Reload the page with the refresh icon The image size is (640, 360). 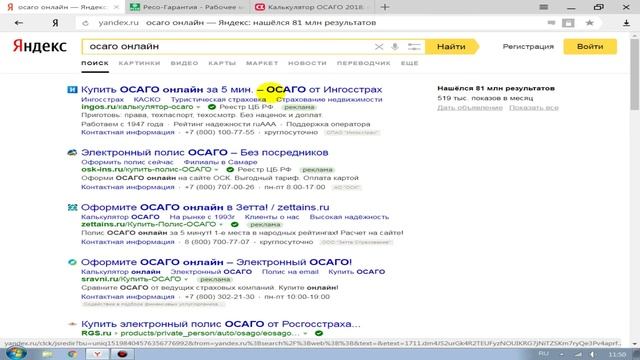(85, 23)
